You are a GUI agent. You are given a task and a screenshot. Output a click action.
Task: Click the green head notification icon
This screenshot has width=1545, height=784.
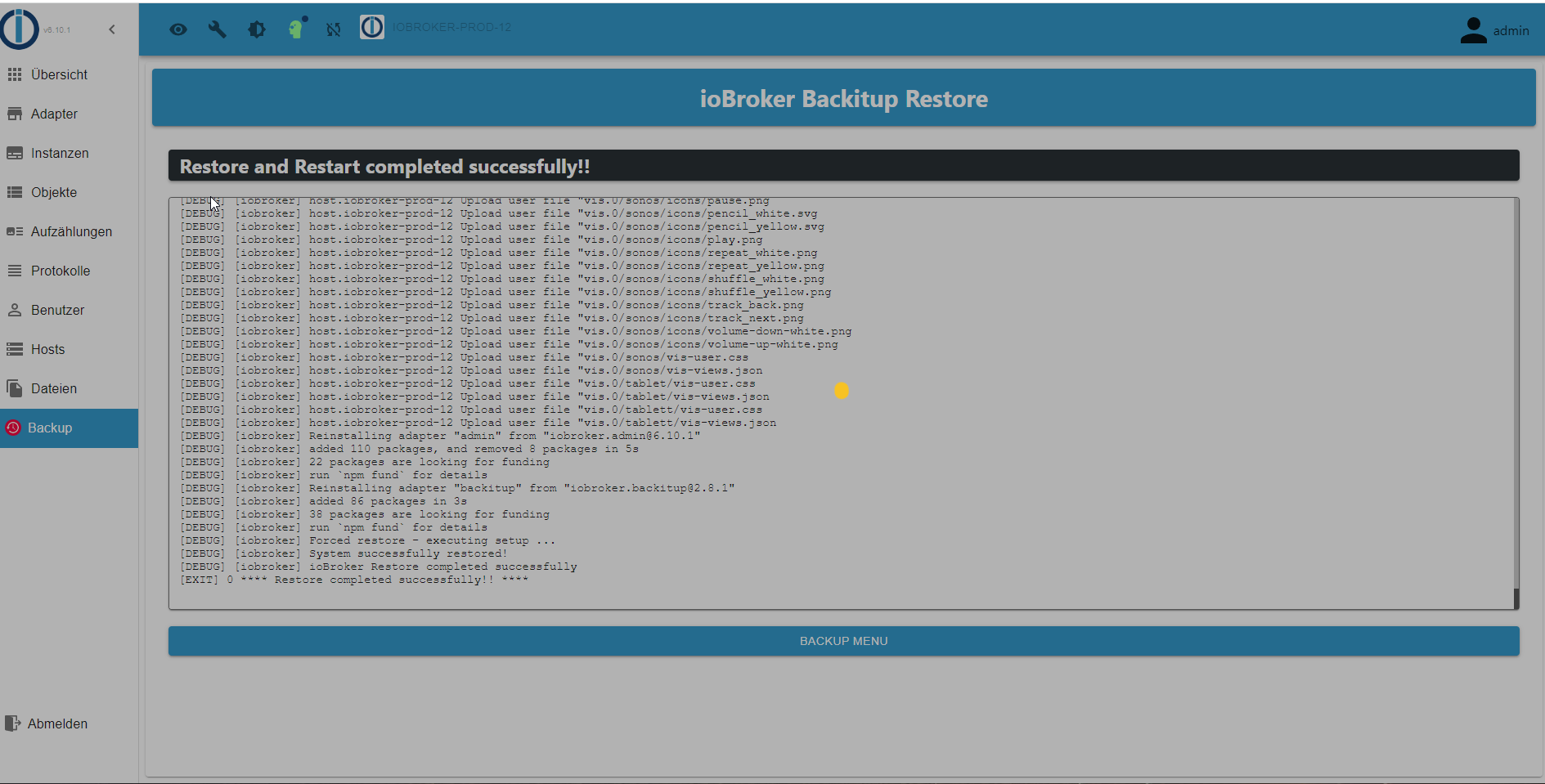point(297,29)
